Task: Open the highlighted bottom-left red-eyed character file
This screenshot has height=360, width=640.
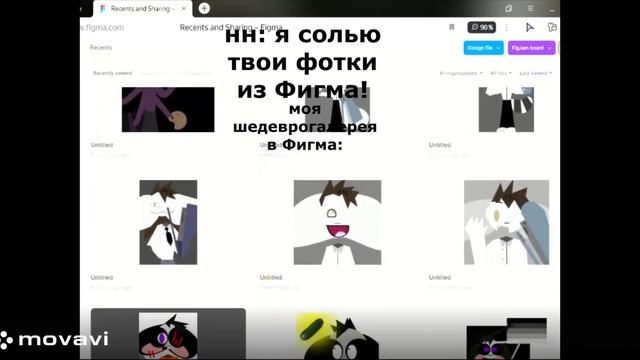Action: tap(168, 335)
